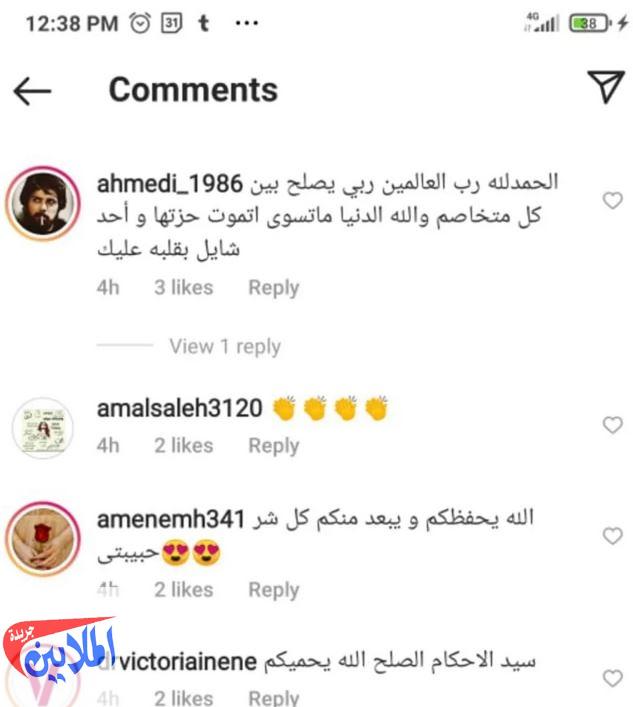The width and height of the screenshot is (633, 707).
Task: View 2 likes on amalsaleh3120 comment
Action: (183, 446)
